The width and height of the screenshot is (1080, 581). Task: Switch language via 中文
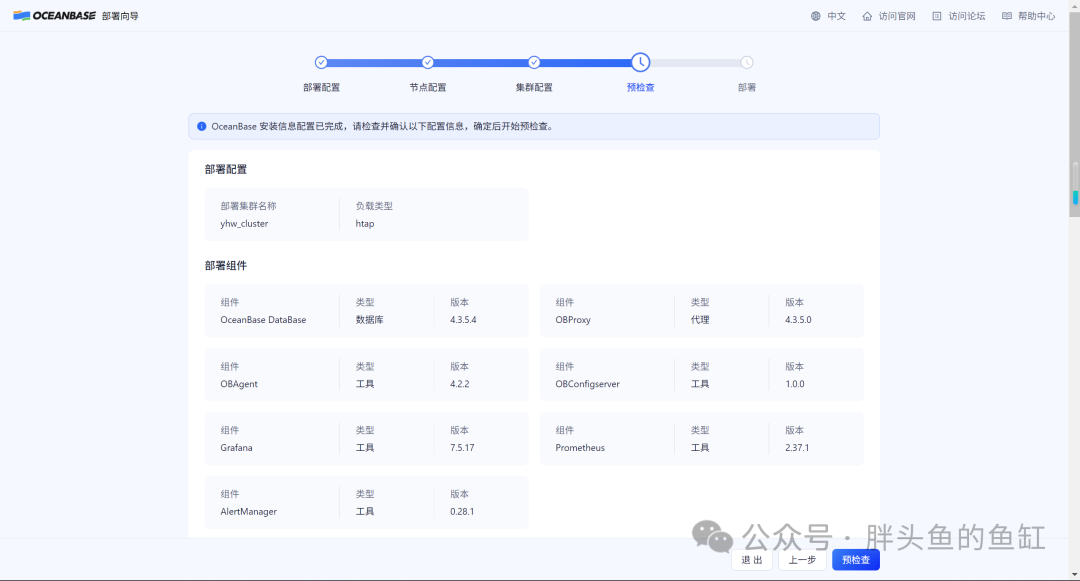[837, 16]
